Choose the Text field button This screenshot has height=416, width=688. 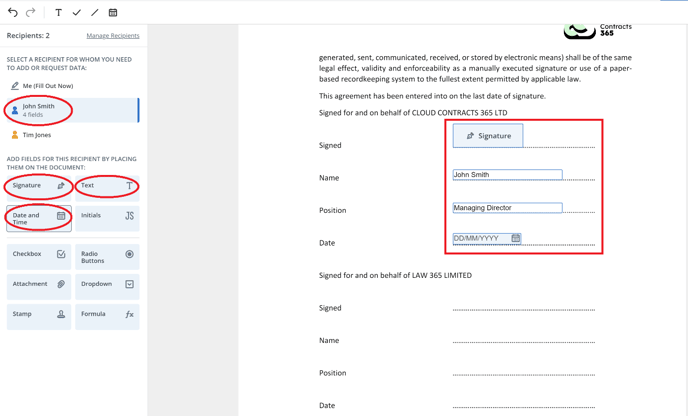(107, 188)
